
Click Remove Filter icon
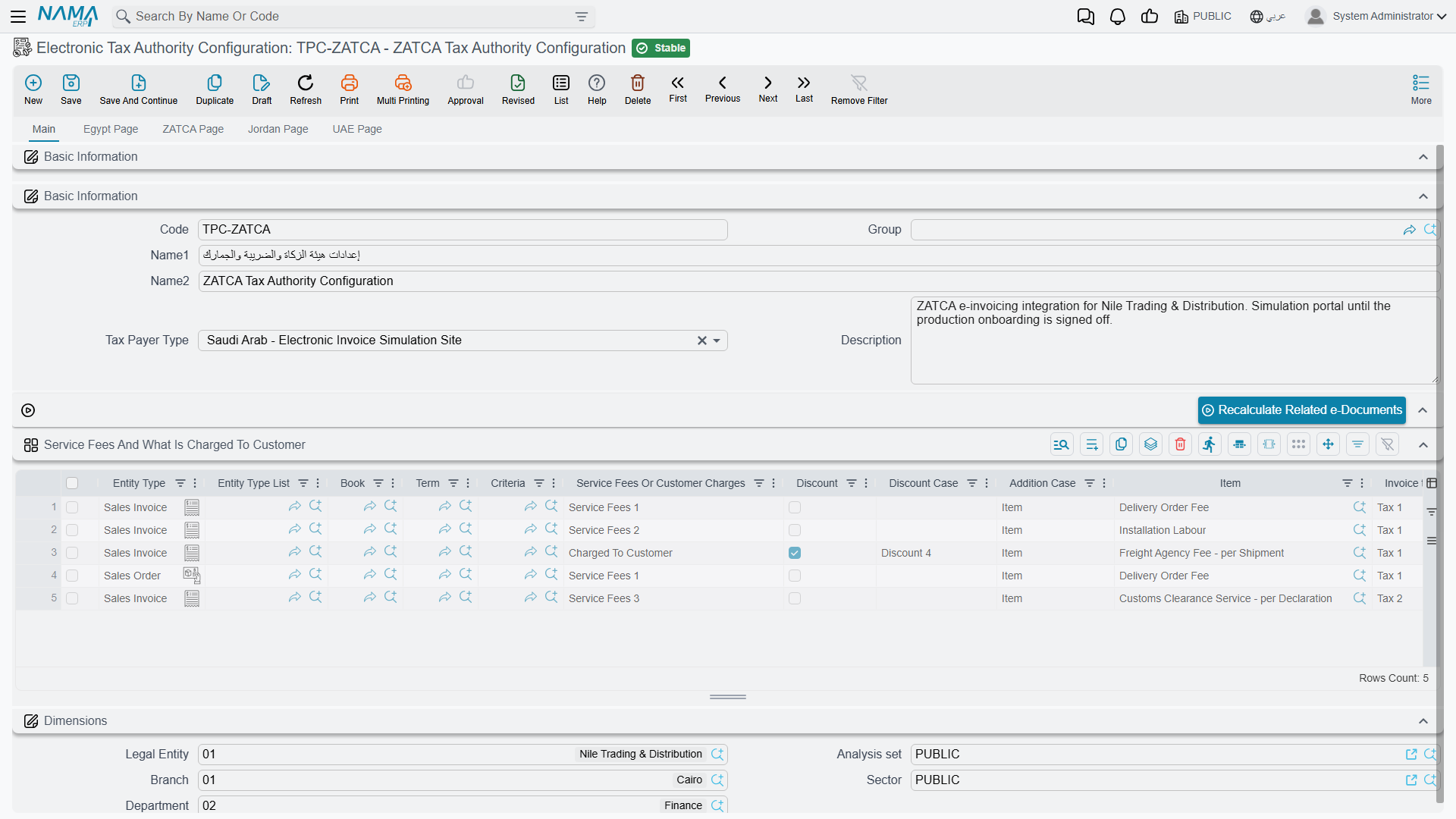tap(859, 89)
